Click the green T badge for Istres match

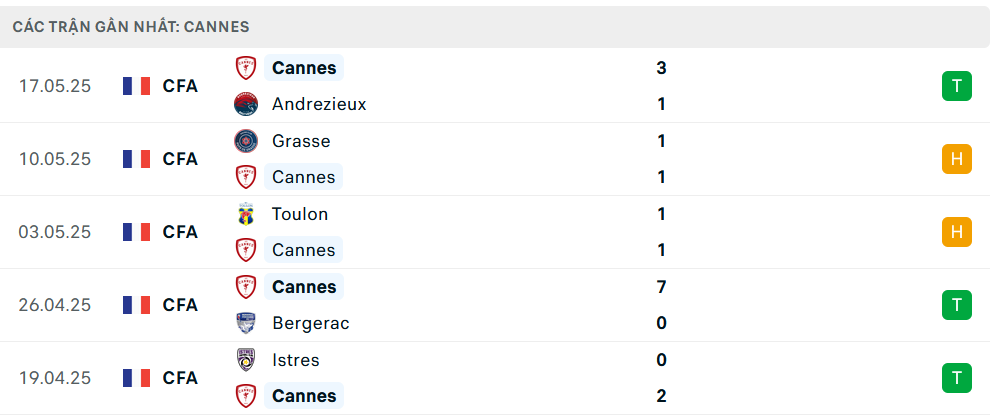pos(957,378)
